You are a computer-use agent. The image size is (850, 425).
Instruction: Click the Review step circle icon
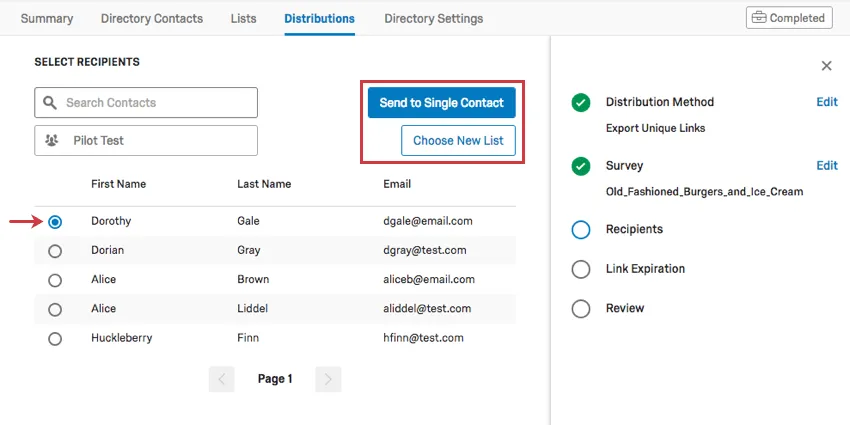tap(581, 308)
